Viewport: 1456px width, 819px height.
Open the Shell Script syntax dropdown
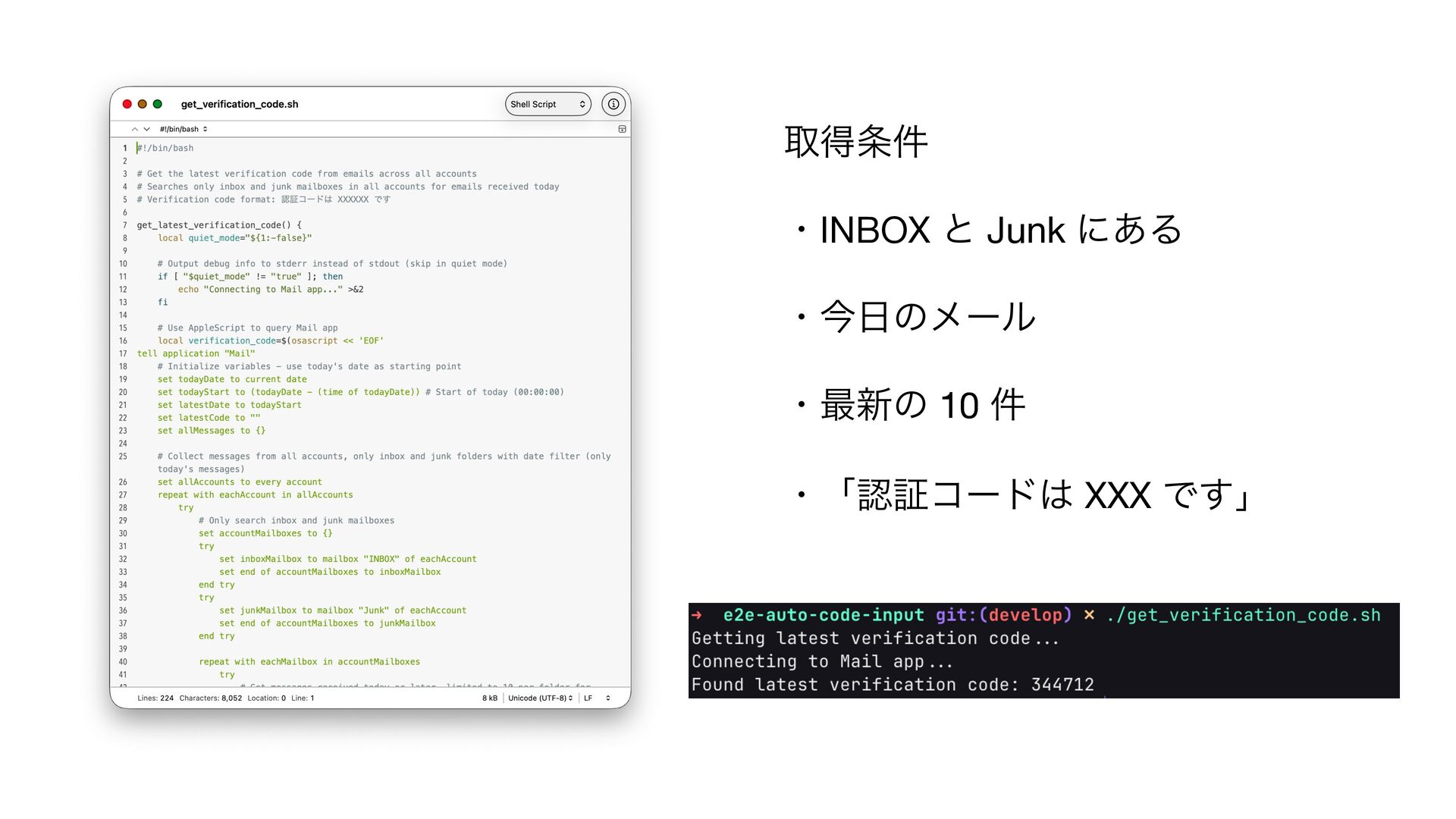pos(548,105)
